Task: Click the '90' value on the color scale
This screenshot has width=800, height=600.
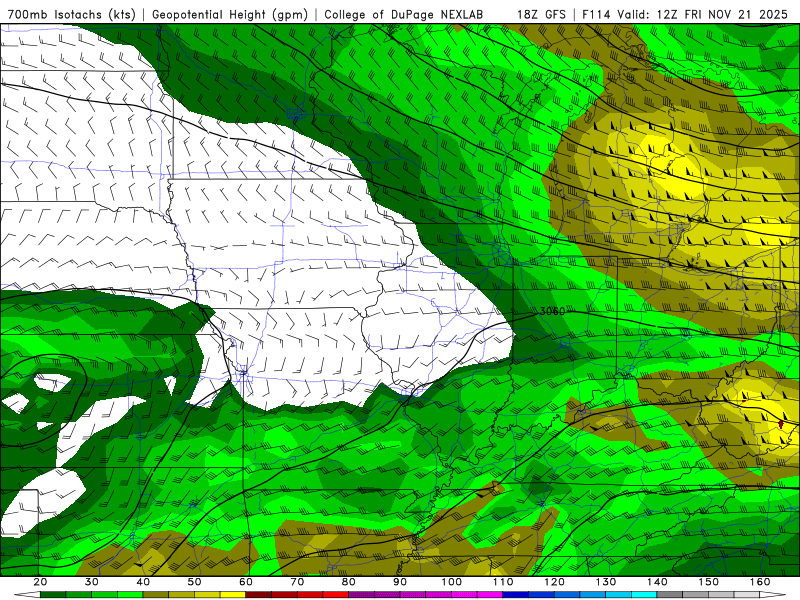Action: [x=400, y=582]
